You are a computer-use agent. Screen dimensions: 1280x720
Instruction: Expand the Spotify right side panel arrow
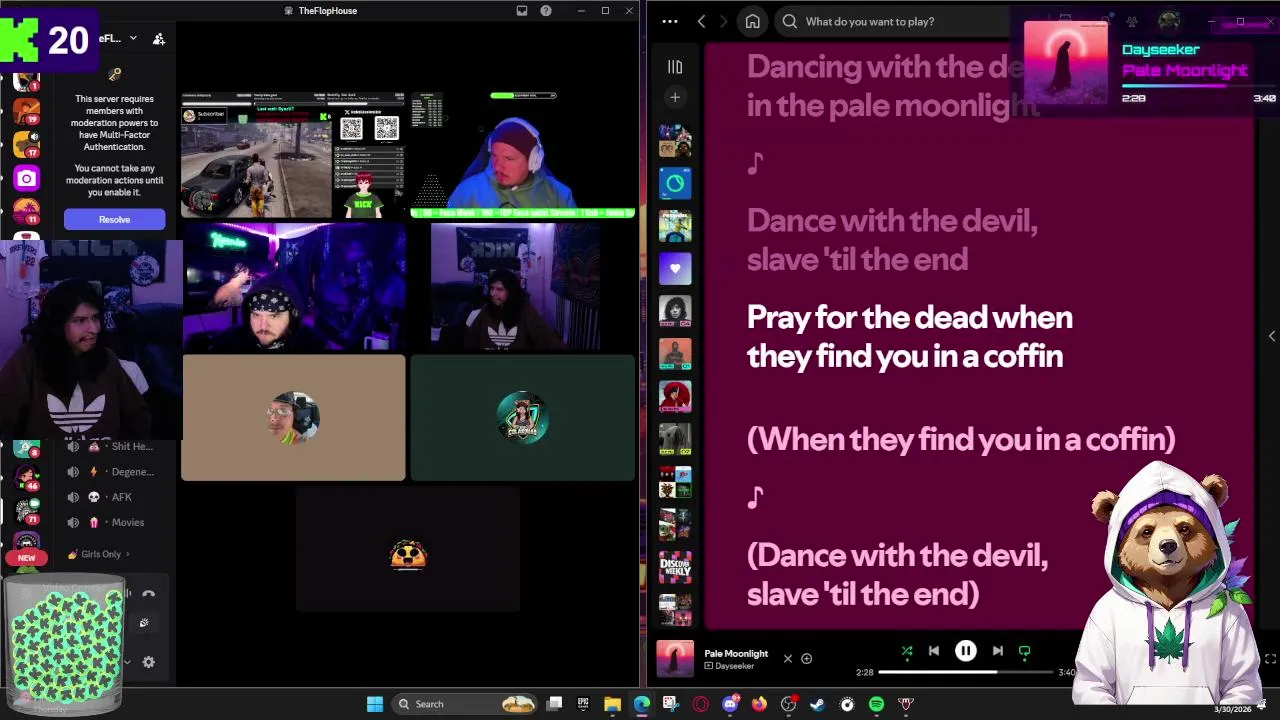[1272, 336]
